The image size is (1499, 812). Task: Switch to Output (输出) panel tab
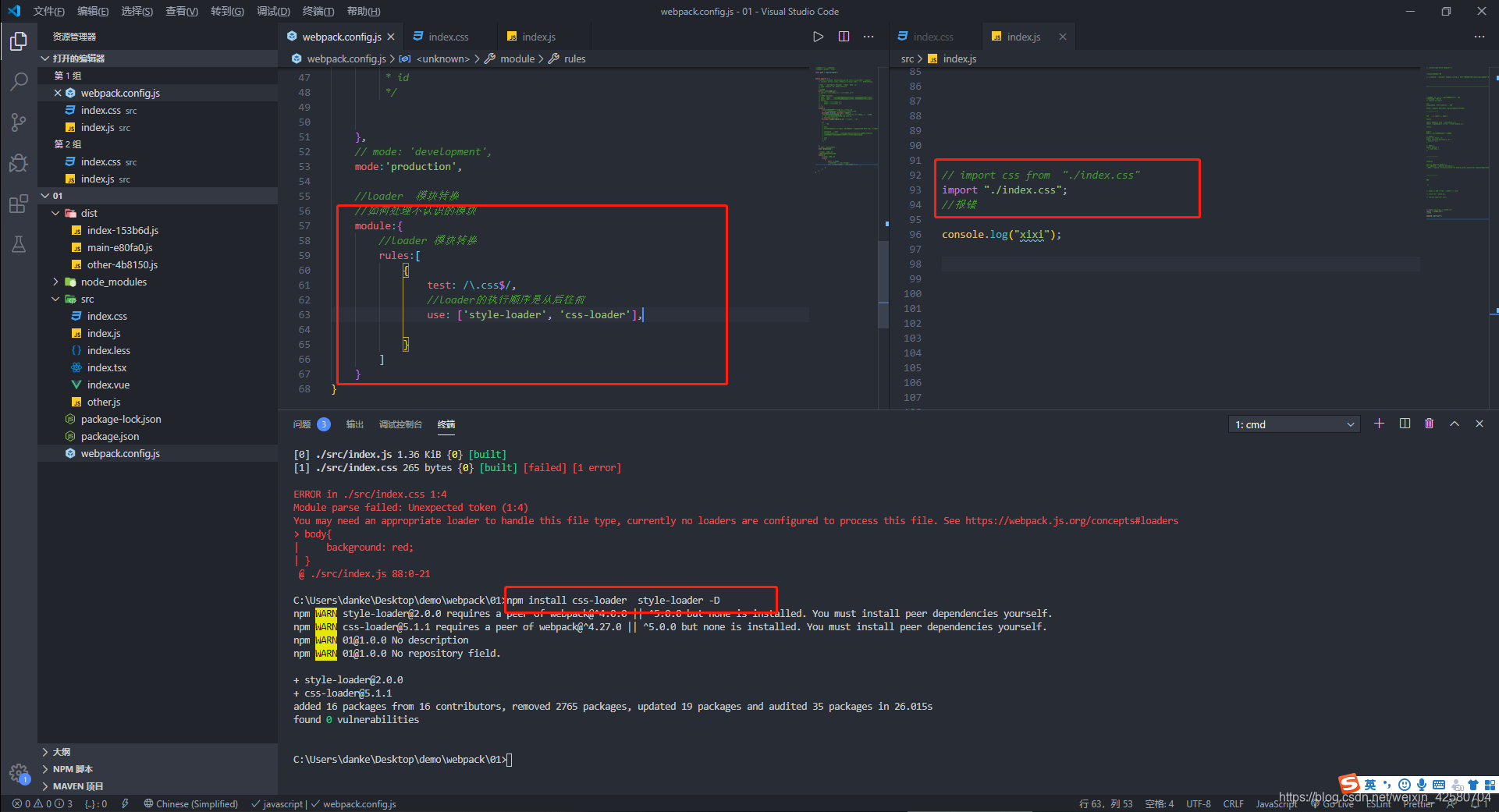[x=355, y=424]
